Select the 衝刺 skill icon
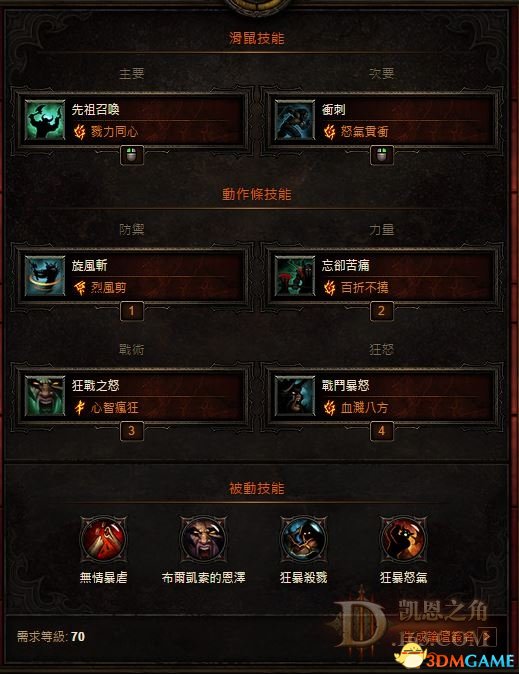Viewport: 519px width, 674px height. [x=295, y=120]
